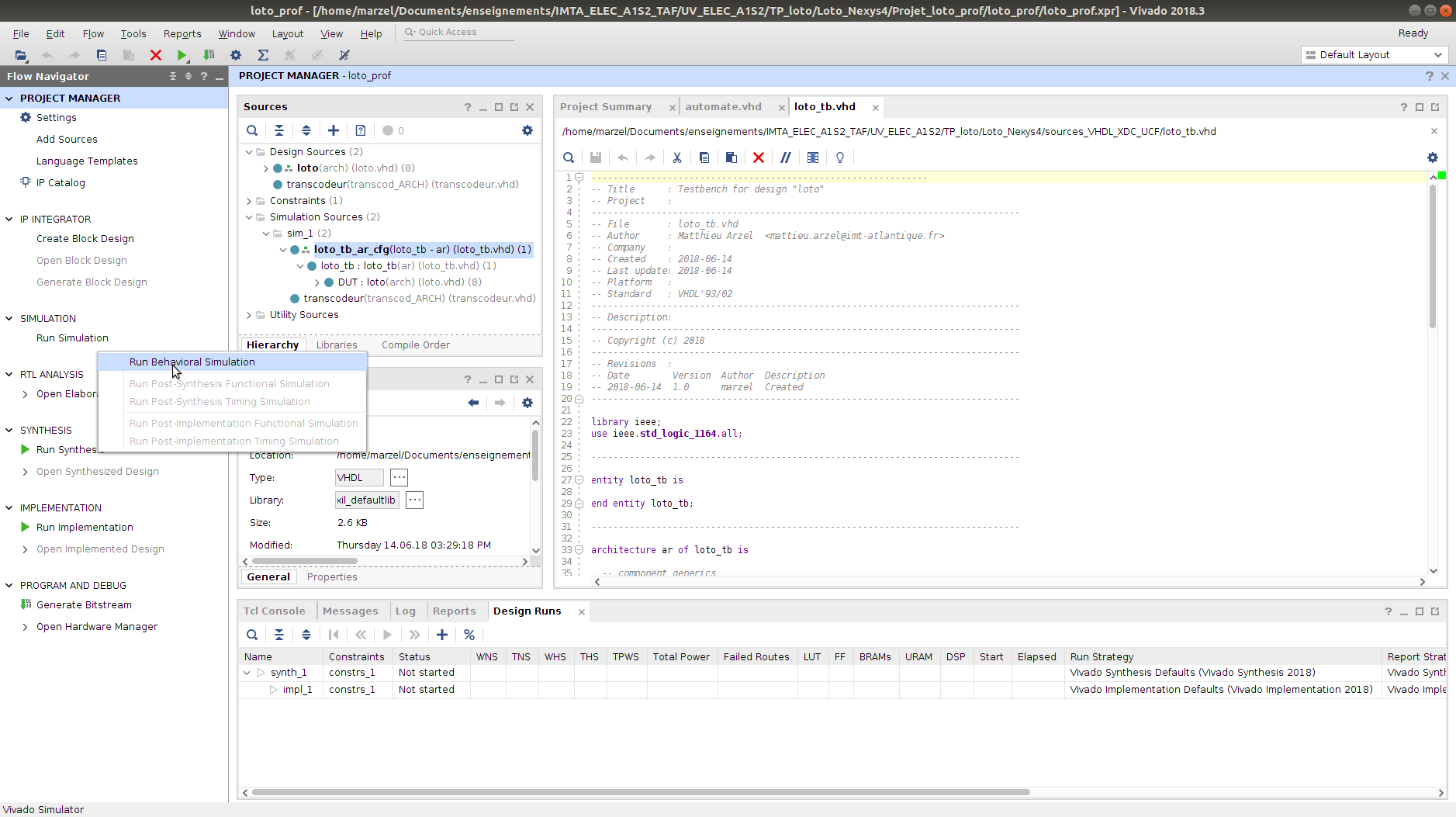Click percent icon in Design Runs toolbar
1456x817 pixels.
(469, 635)
